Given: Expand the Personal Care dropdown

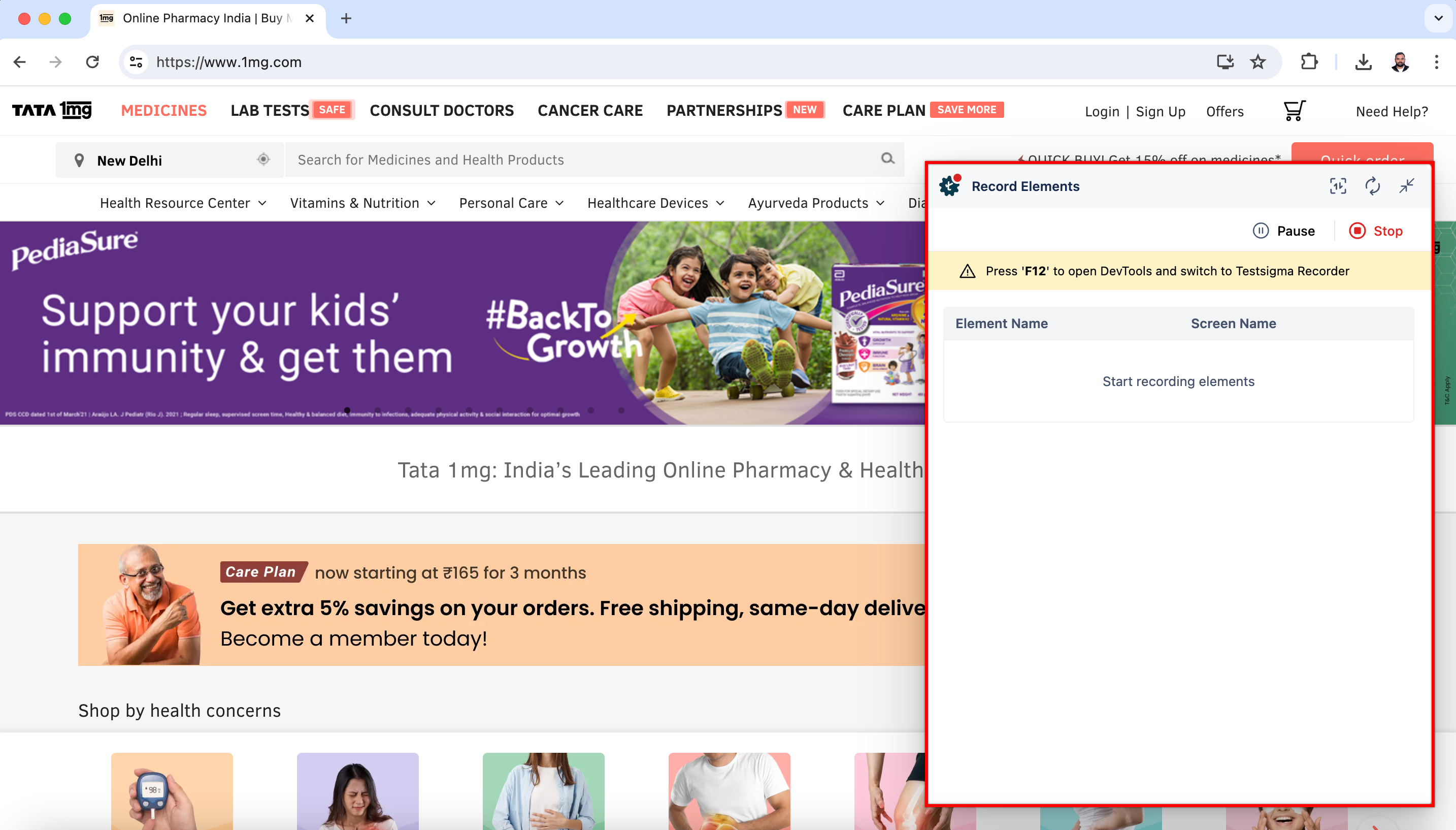Looking at the screenshot, I should [x=511, y=203].
